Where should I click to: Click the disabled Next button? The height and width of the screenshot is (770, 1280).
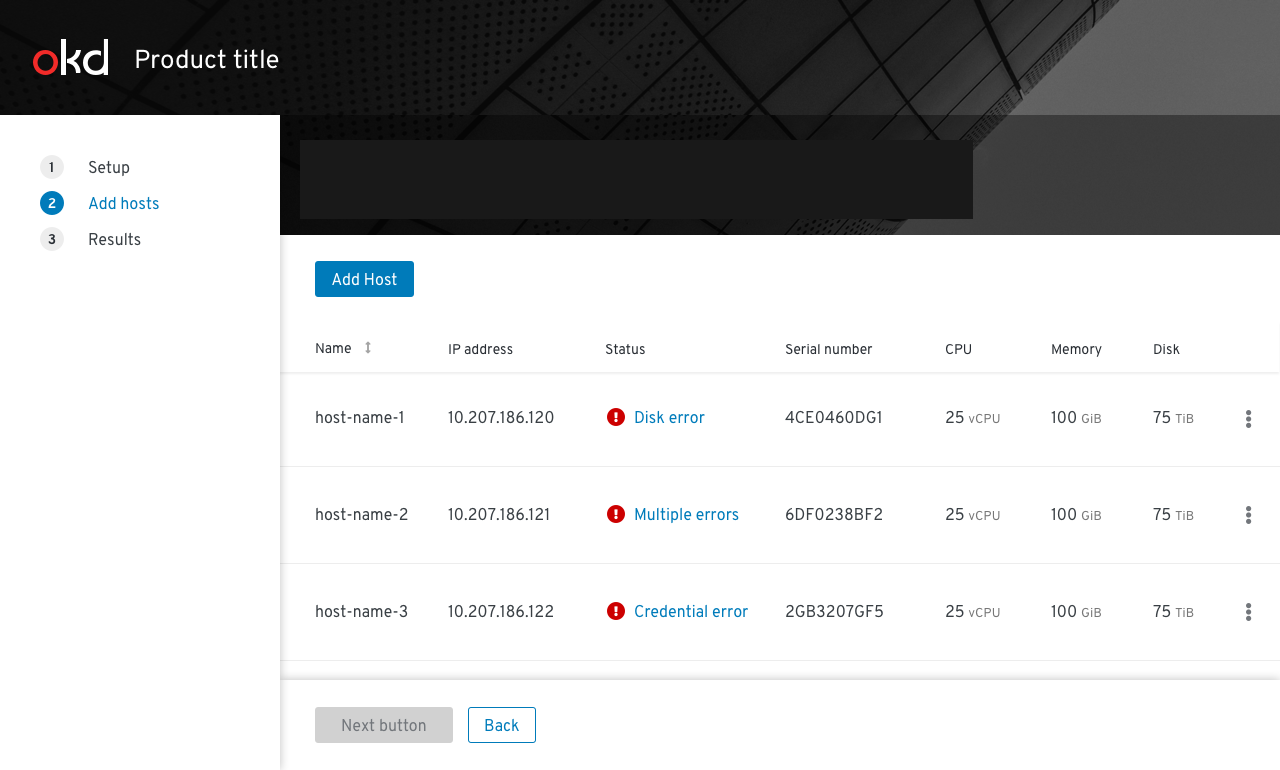[383, 724]
